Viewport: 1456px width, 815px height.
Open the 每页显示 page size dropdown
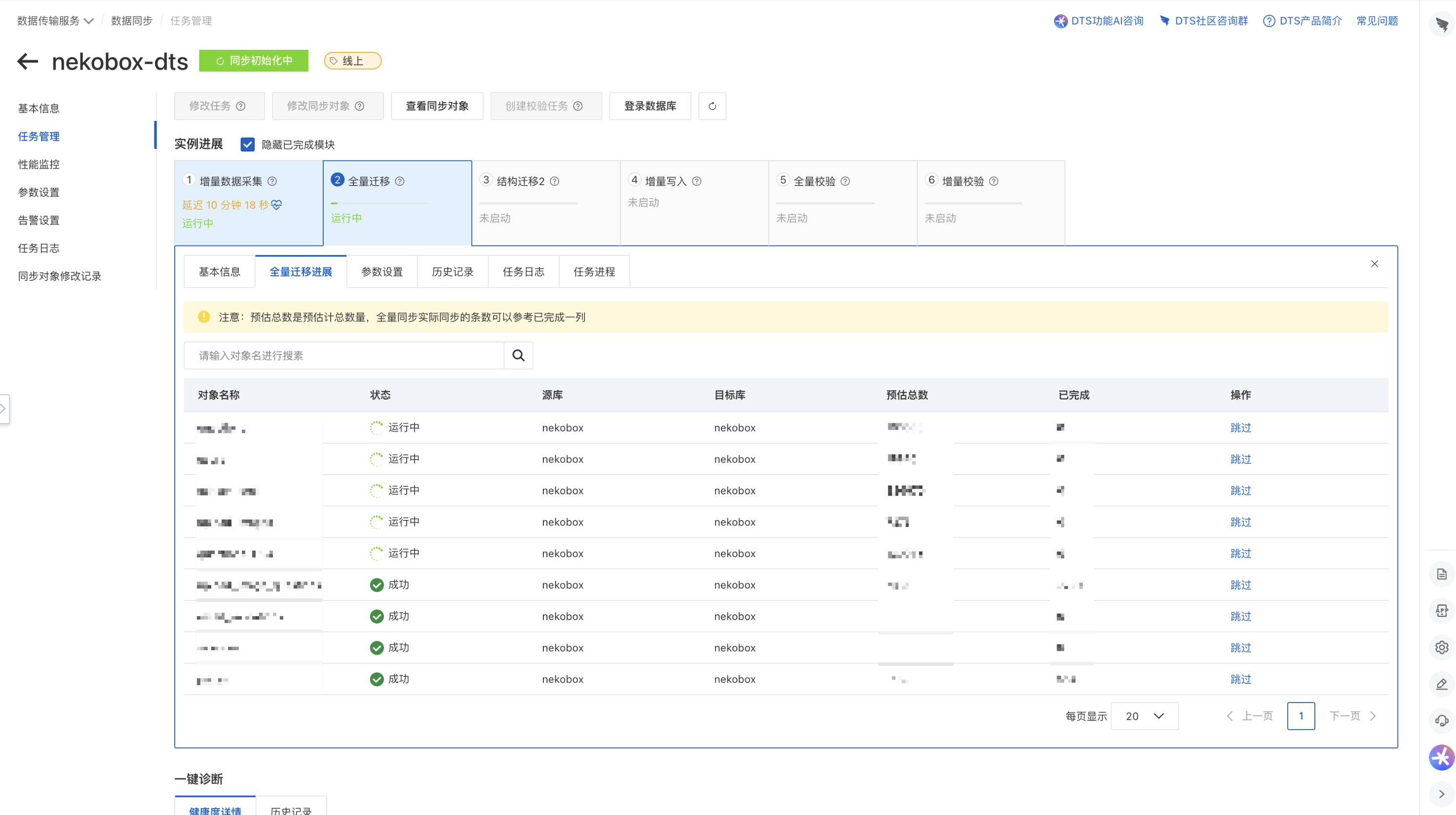pos(1145,716)
